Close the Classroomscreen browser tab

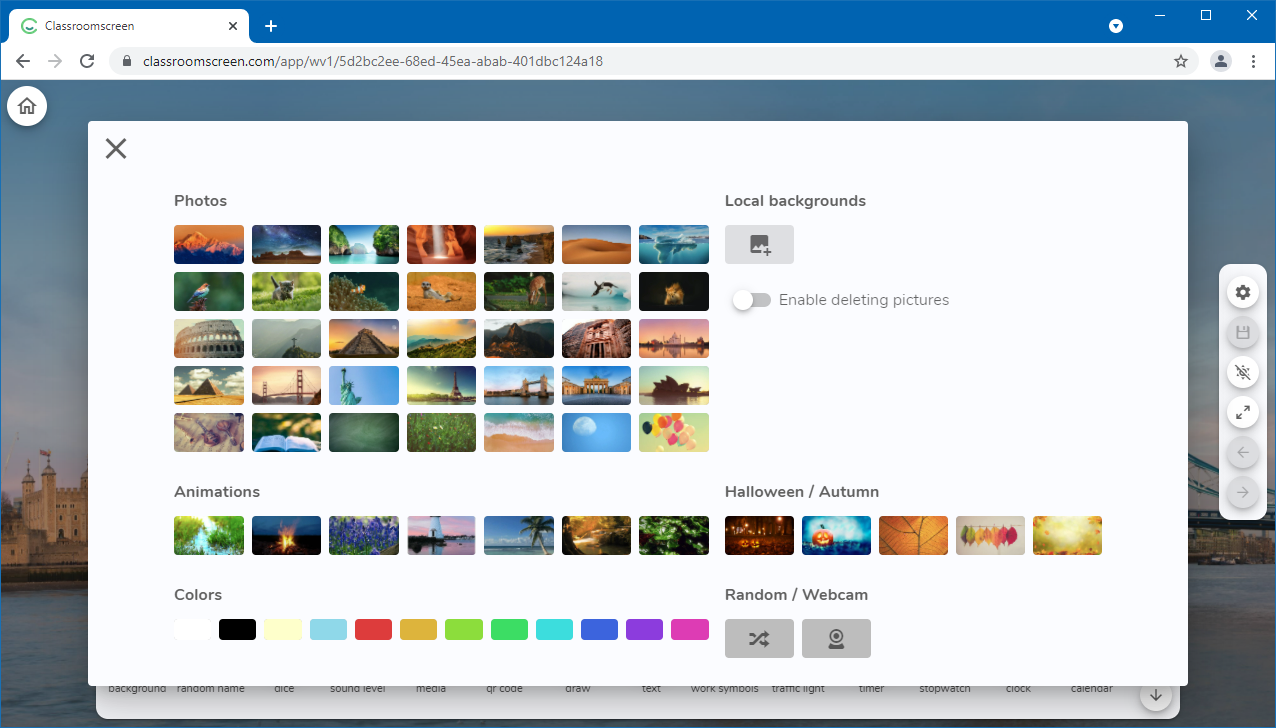(232, 26)
